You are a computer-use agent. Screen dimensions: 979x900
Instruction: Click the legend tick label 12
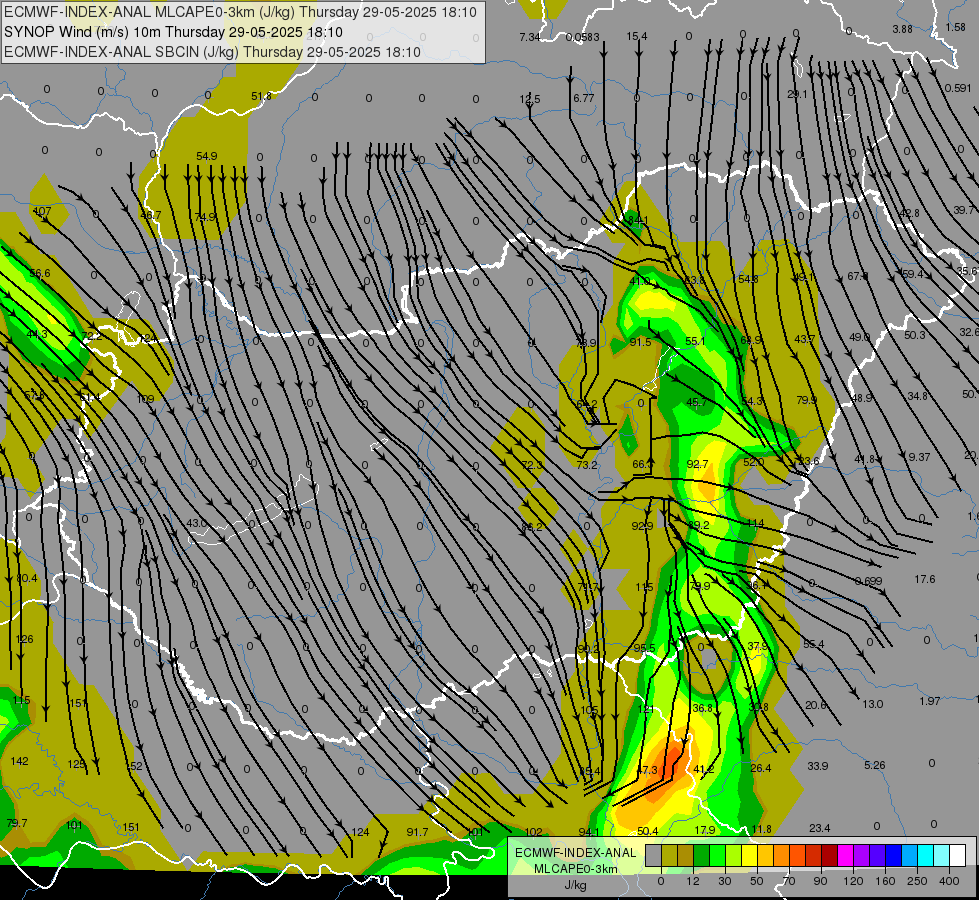[x=693, y=881]
